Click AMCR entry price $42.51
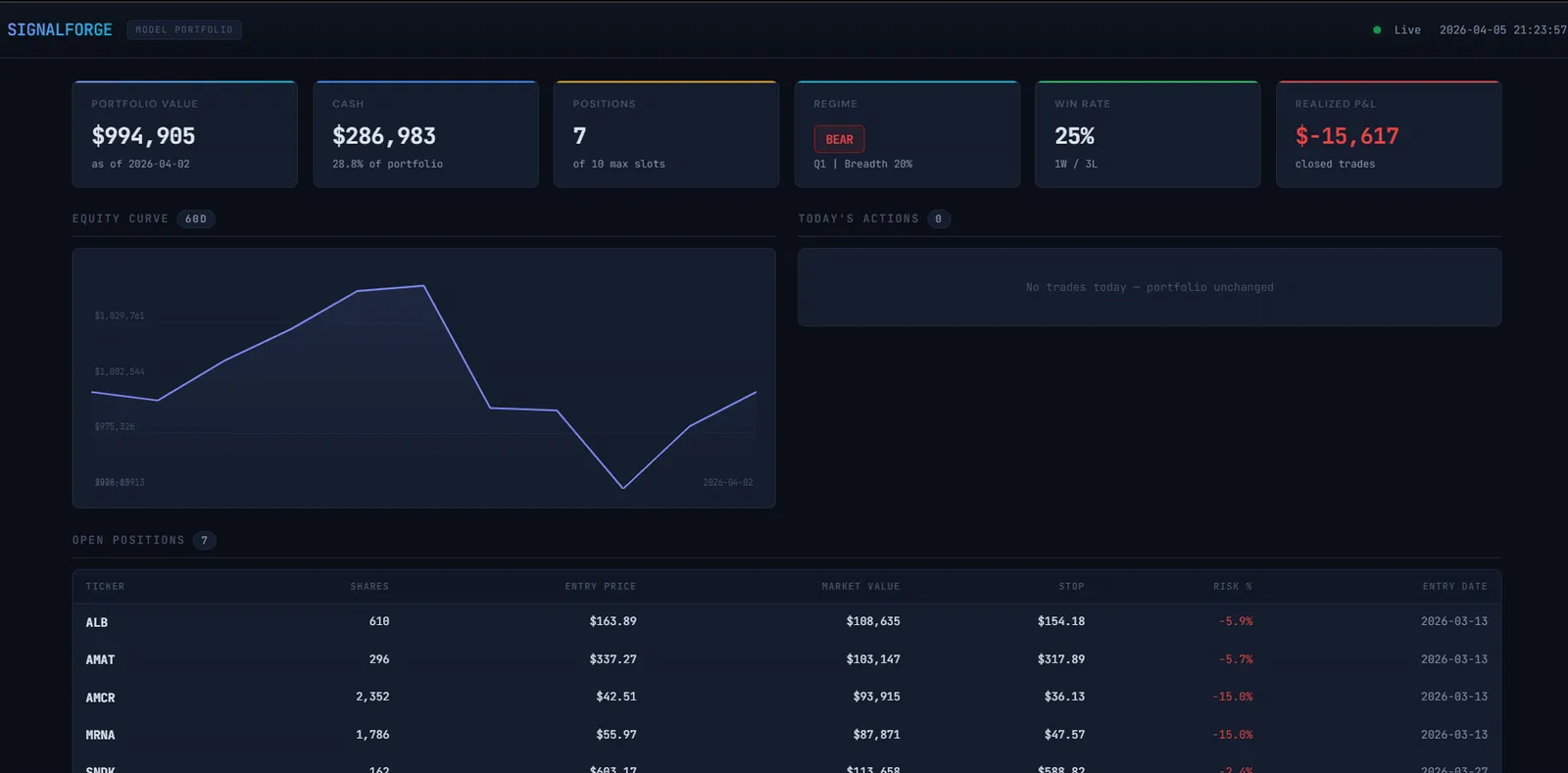The height and width of the screenshot is (773, 1568). (x=616, y=697)
